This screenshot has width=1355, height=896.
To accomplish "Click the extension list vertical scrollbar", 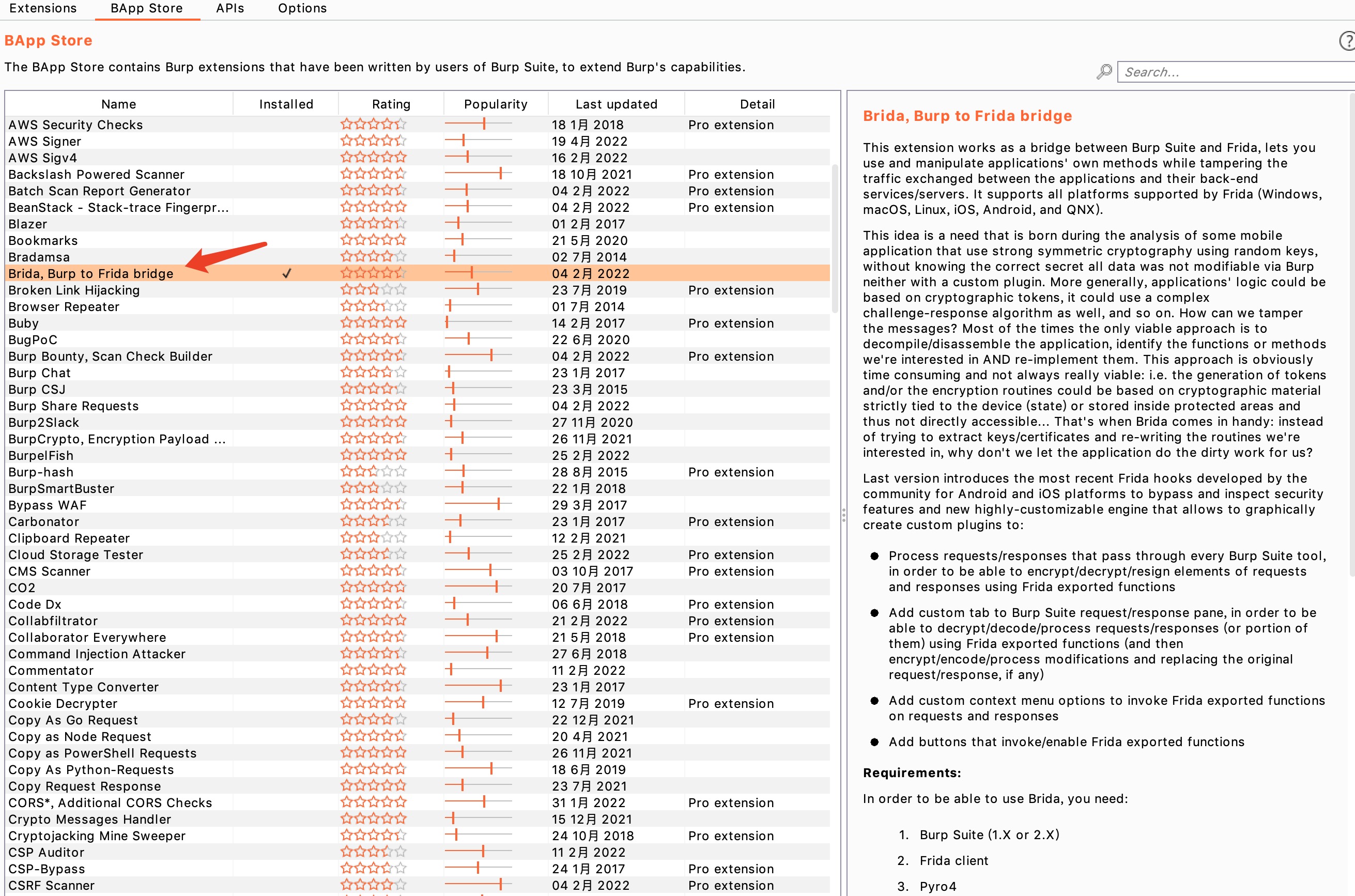I will point(835,240).
